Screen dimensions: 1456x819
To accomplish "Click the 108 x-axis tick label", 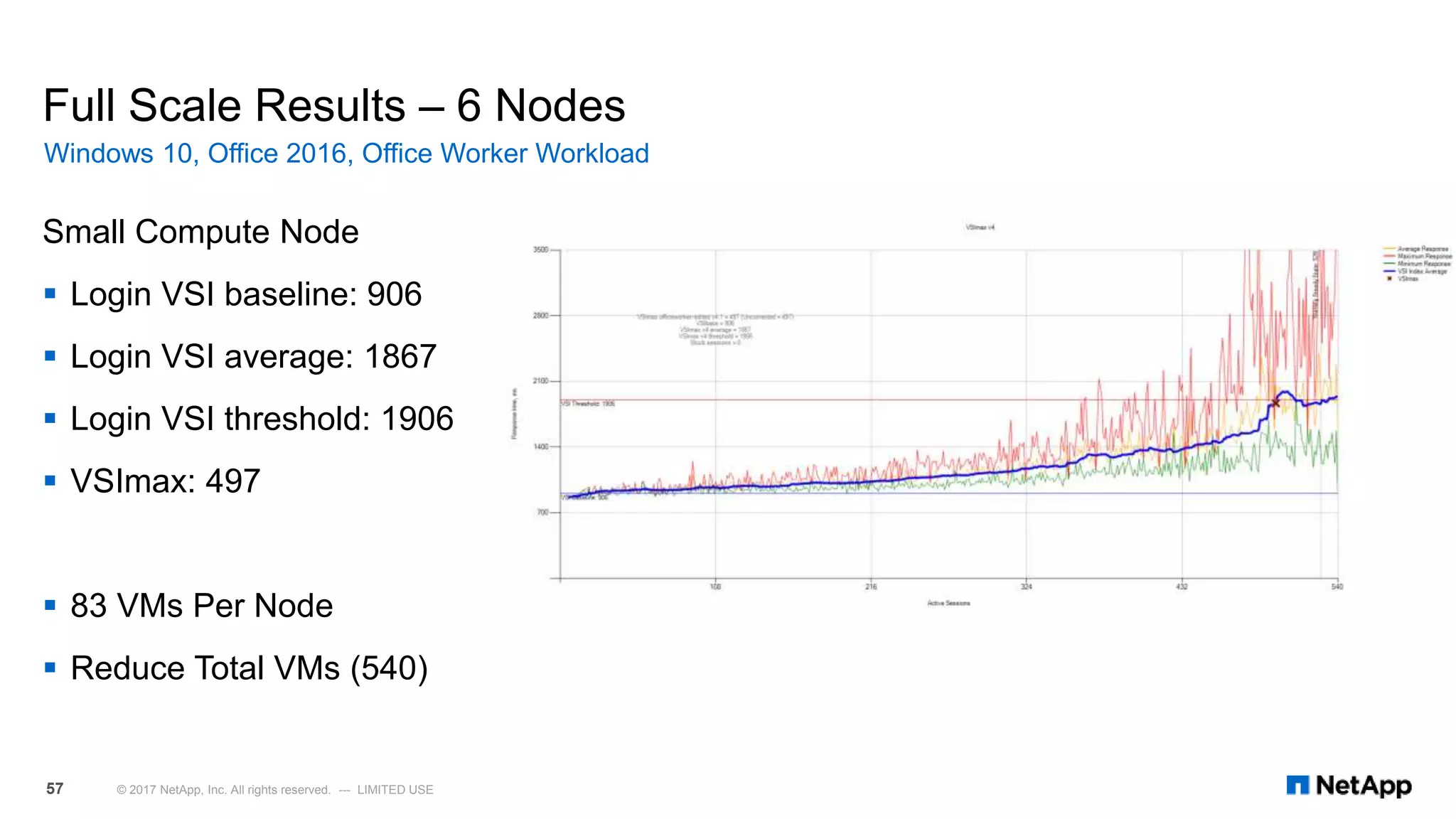I will 716,587.
